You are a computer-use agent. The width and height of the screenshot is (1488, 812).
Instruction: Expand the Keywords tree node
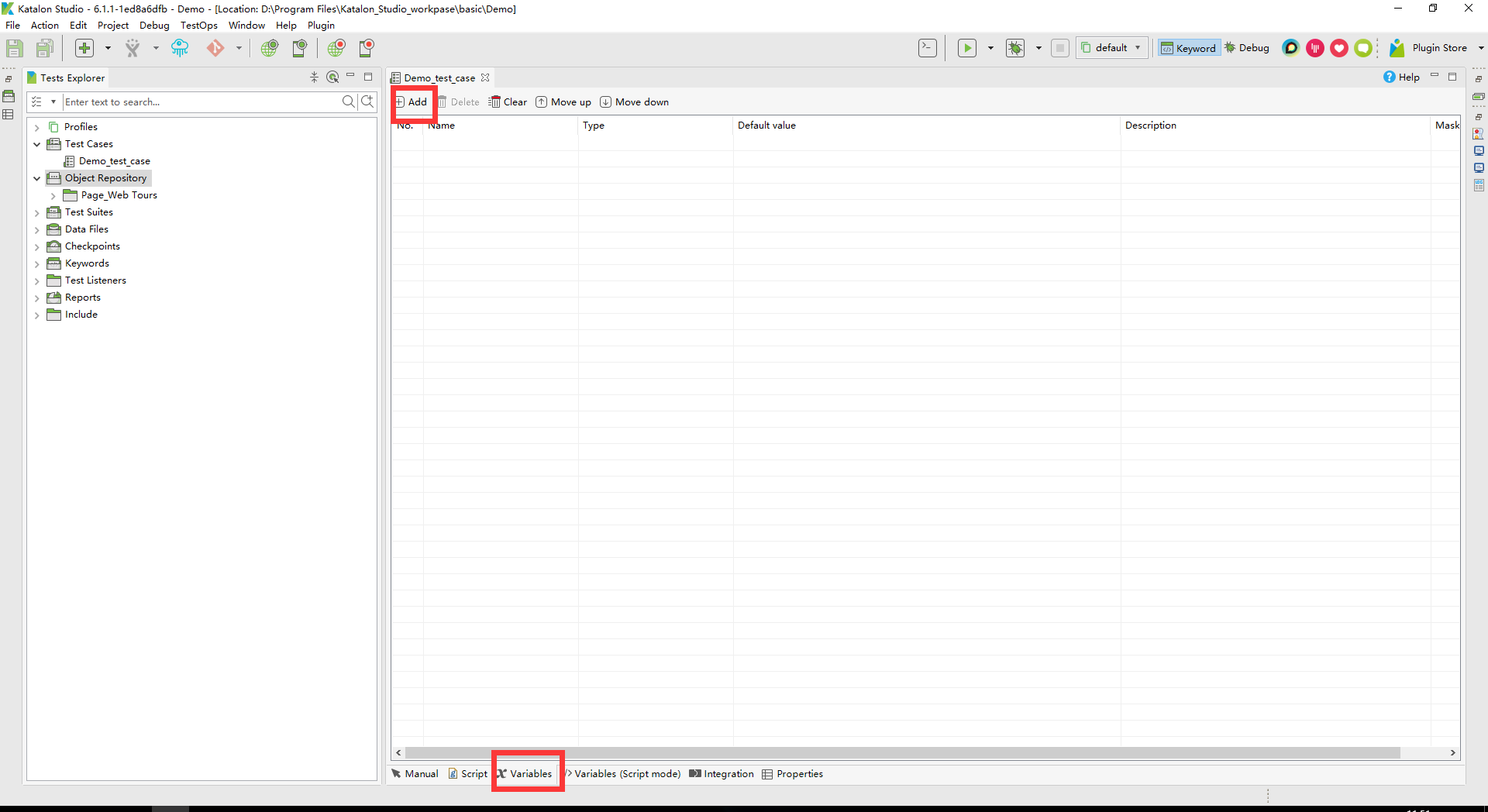click(x=36, y=263)
